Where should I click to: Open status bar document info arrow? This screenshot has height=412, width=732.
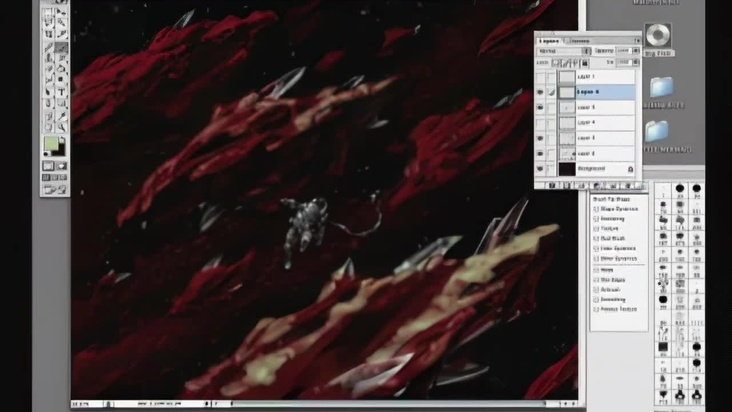(x=207, y=404)
